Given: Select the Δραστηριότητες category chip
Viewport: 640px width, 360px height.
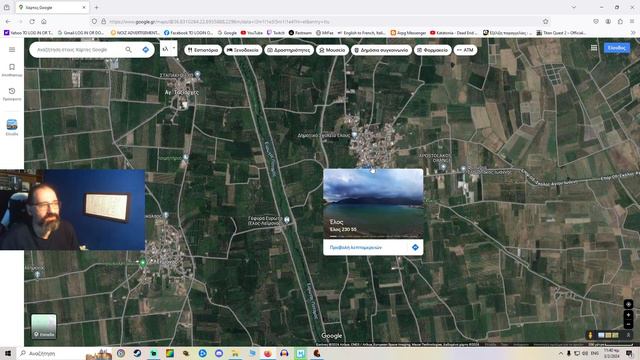Looking at the screenshot, I should click(x=289, y=50).
